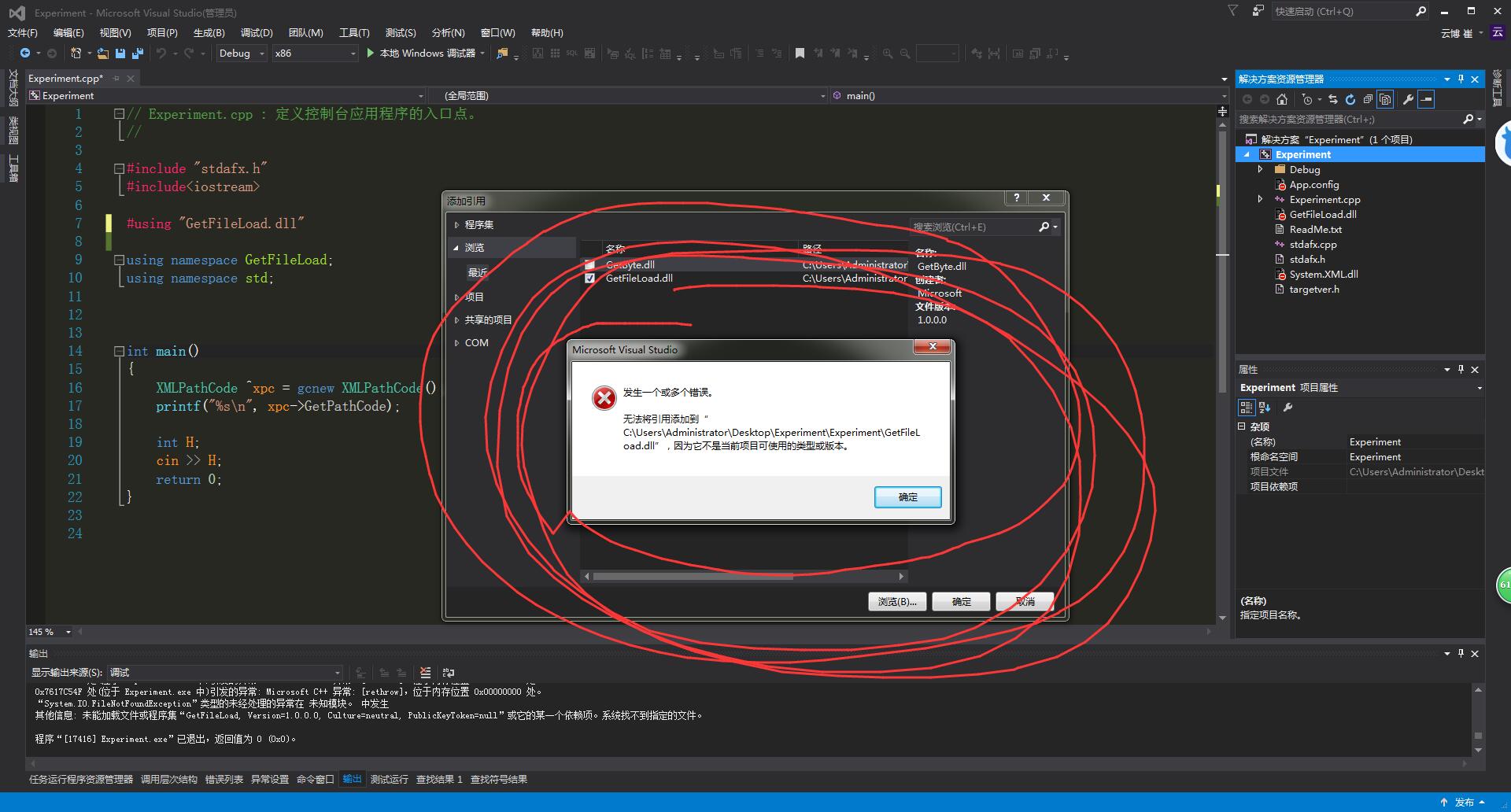Switch to the 错误列表 tab
Viewport: 1511px width, 812px height.
[224, 779]
